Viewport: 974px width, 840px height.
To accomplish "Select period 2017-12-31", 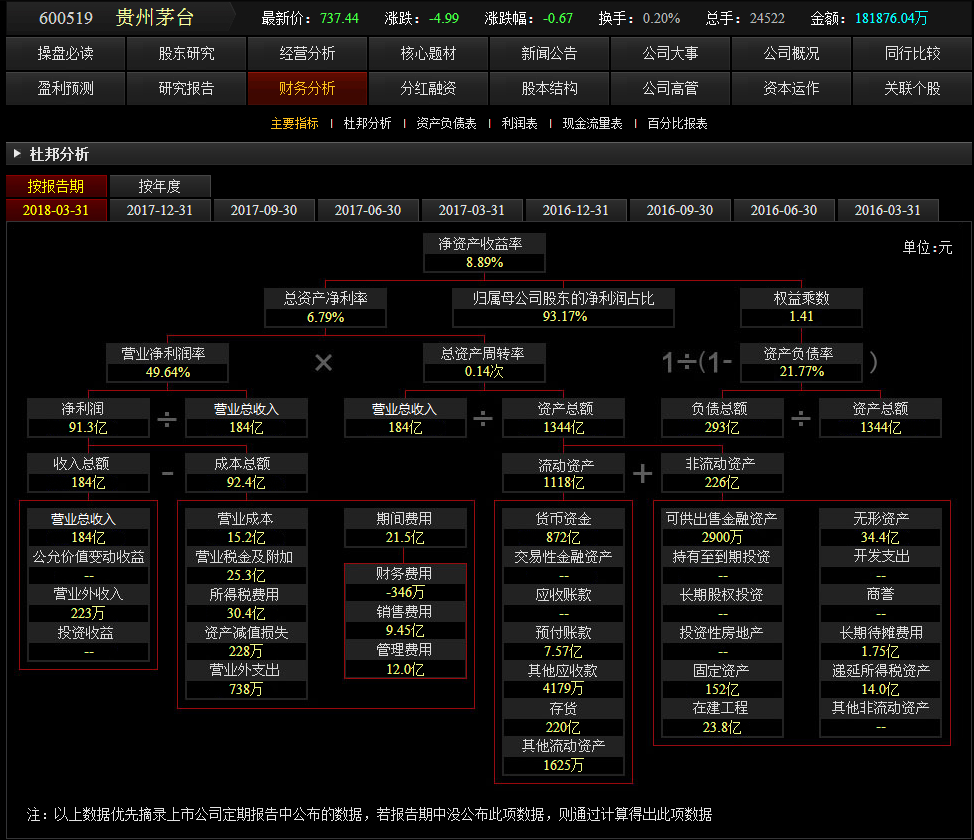I will [x=160, y=210].
